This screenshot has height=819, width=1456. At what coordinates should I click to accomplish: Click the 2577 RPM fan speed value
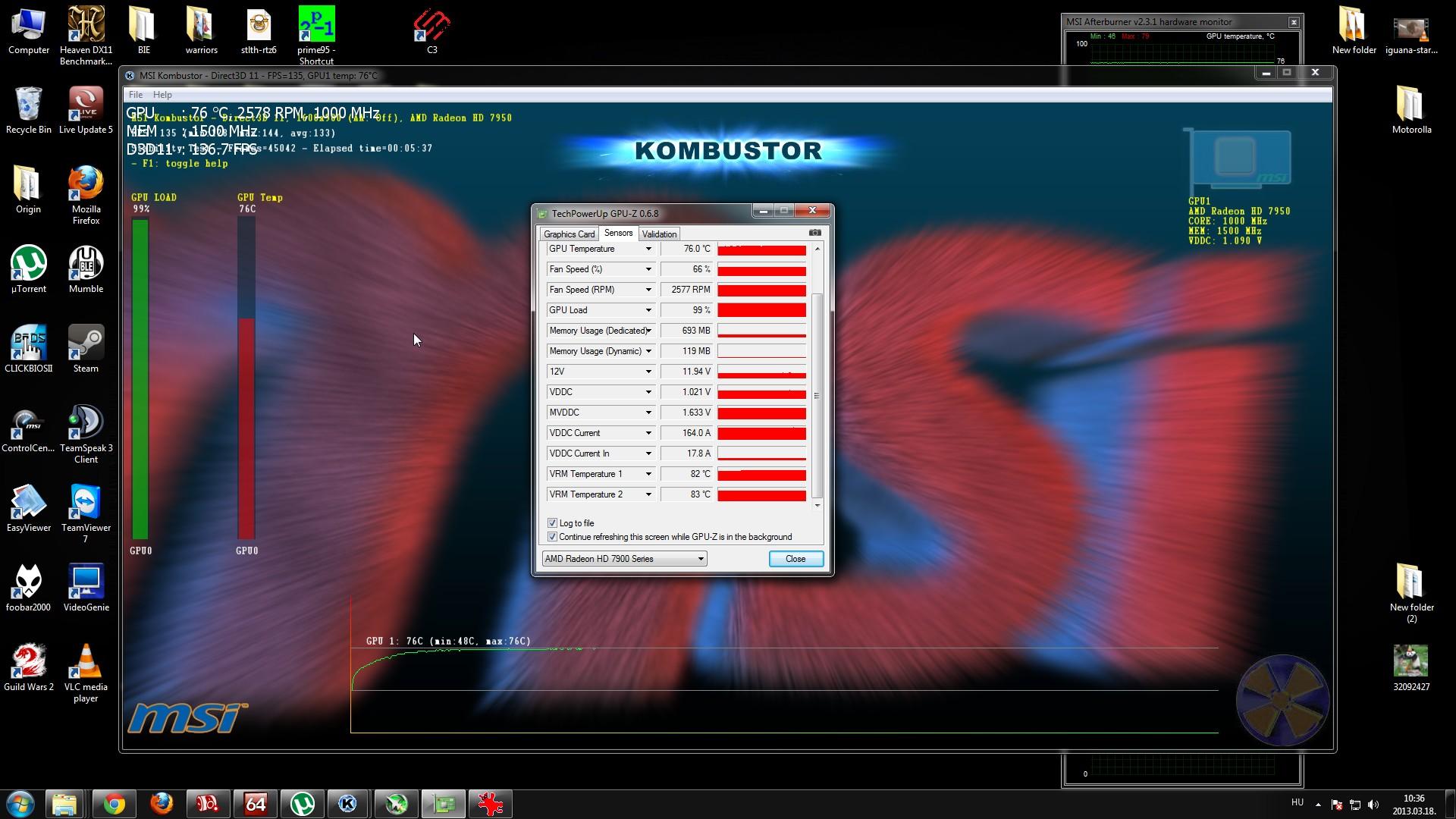(687, 290)
